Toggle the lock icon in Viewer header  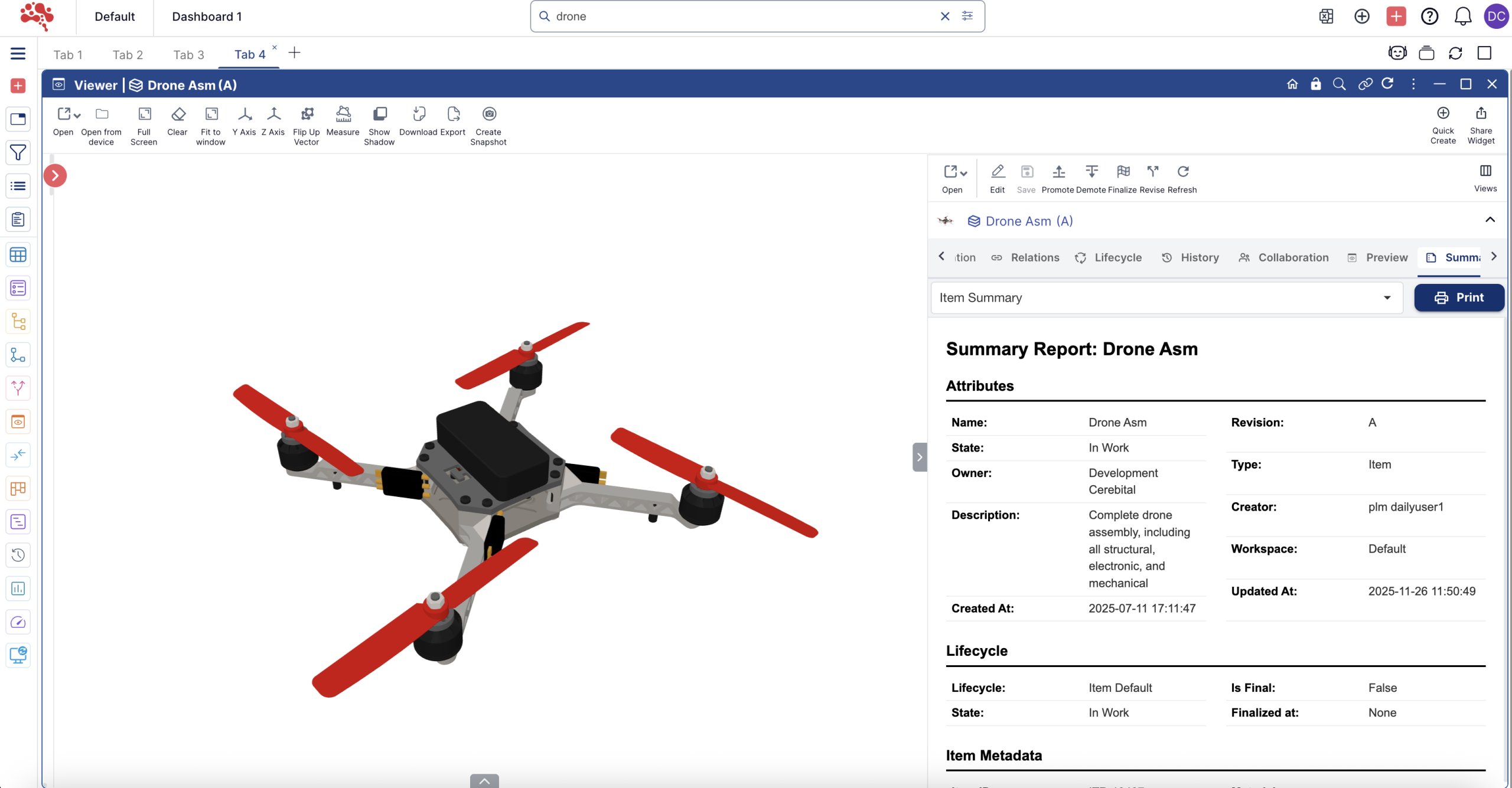click(1315, 84)
